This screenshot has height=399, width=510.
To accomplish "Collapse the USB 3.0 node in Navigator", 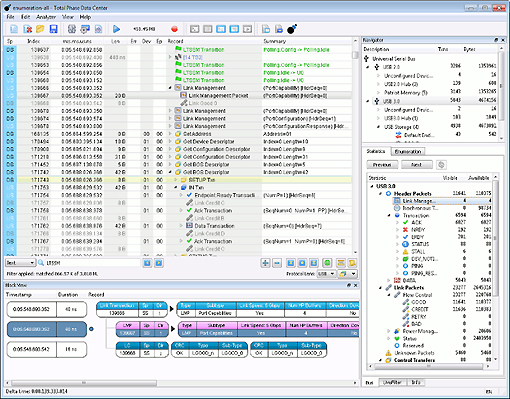I will pyautogui.click(x=368, y=101).
